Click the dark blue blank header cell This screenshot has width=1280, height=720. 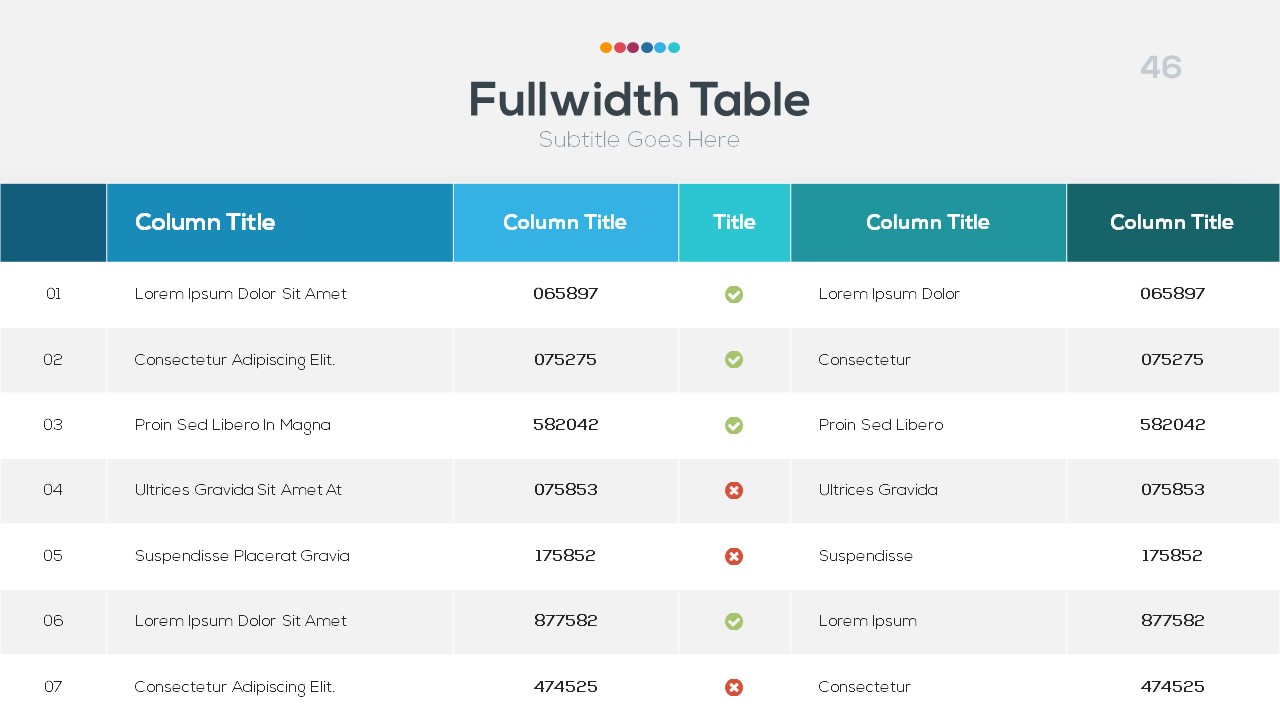[53, 222]
